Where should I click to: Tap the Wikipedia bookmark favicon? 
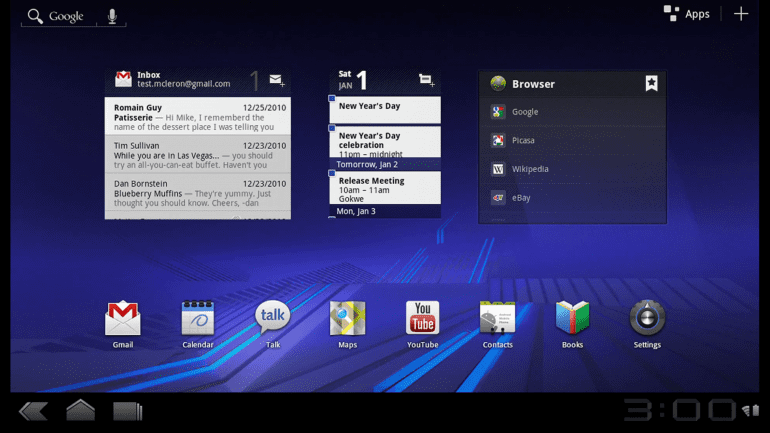(x=498, y=169)
